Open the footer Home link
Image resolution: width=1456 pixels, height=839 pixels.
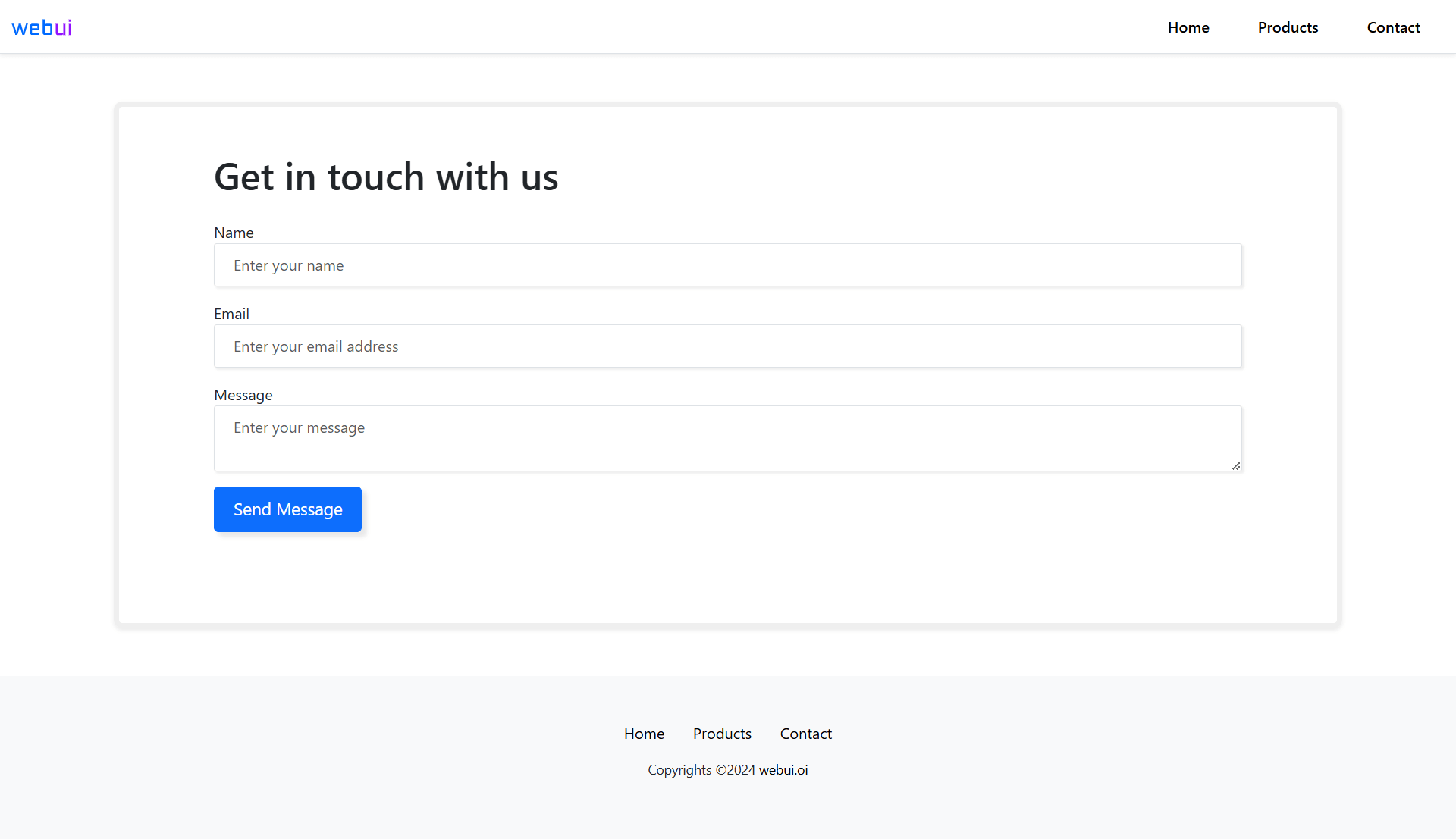[644, 734]
